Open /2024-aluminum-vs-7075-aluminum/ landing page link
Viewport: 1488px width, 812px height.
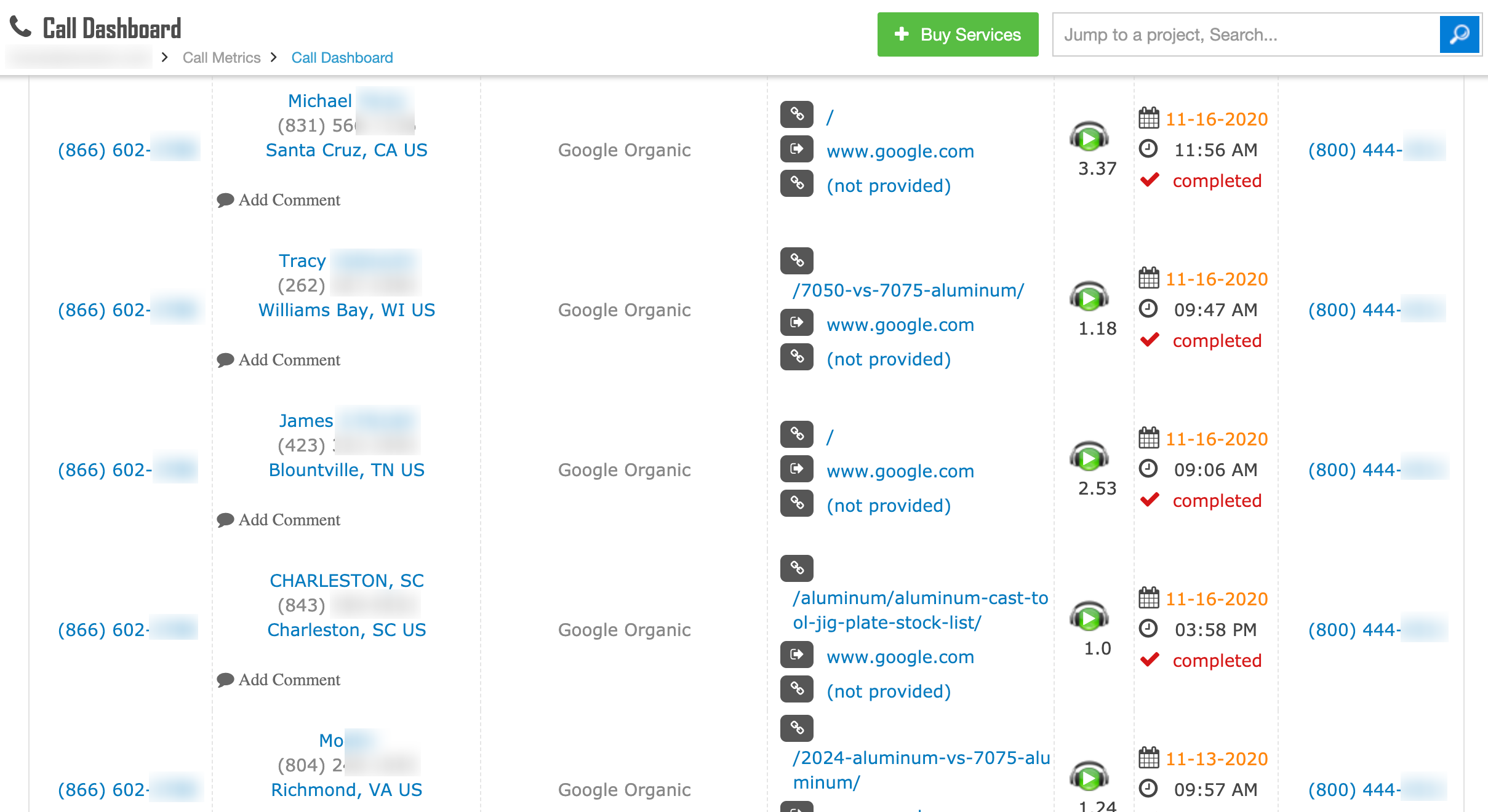(921, 770)
